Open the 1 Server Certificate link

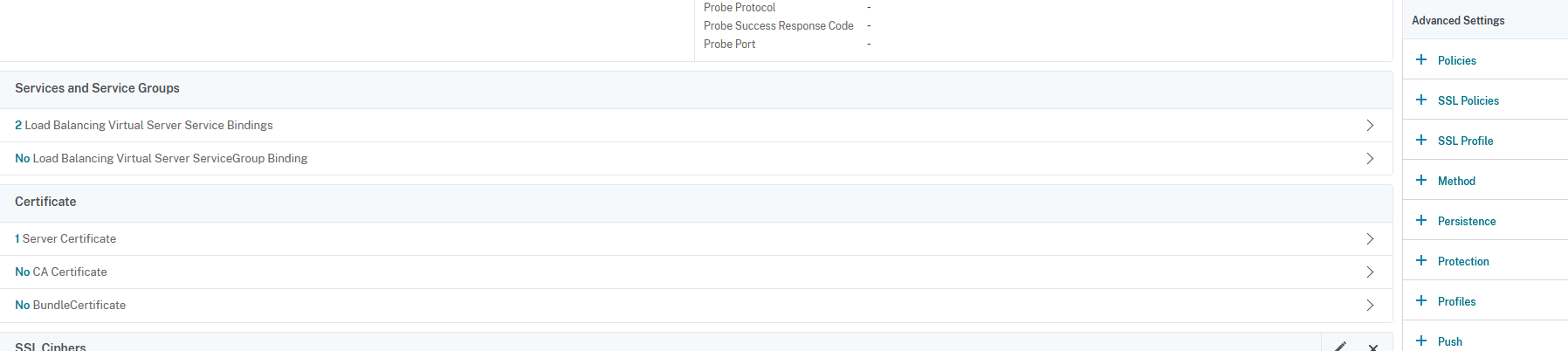[x=65, y=239]
